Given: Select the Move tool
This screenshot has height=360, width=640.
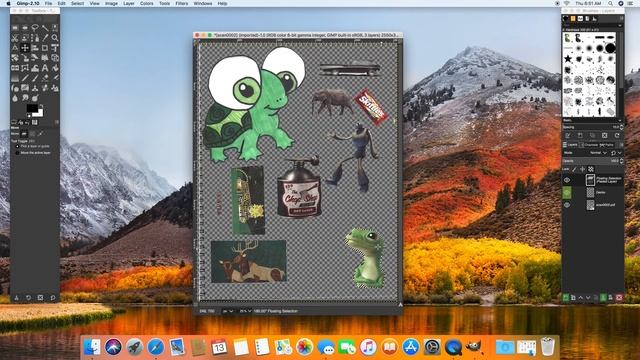Looking at the screenshot, I should coord(25,48).
